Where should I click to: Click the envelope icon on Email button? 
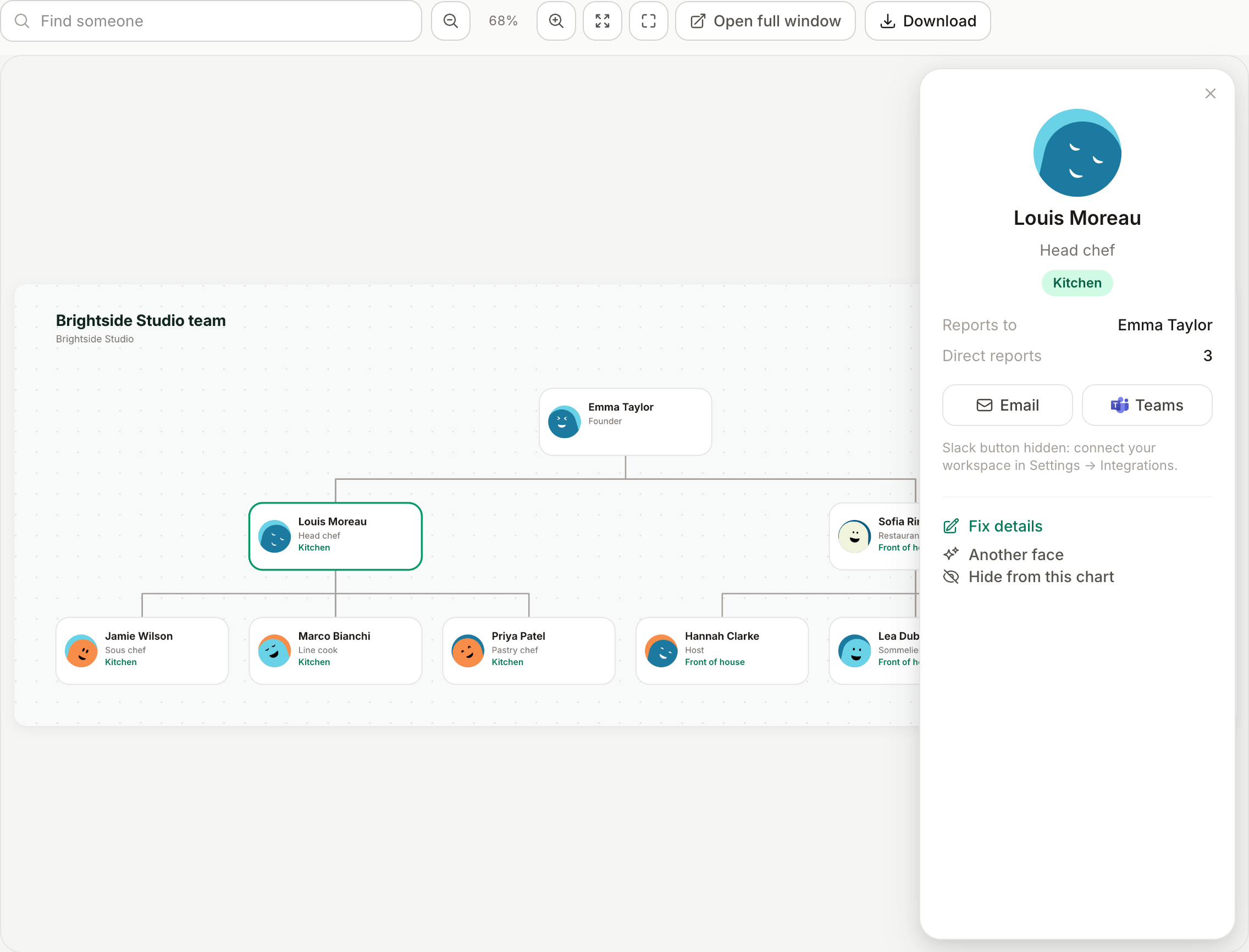click(985, 405)
